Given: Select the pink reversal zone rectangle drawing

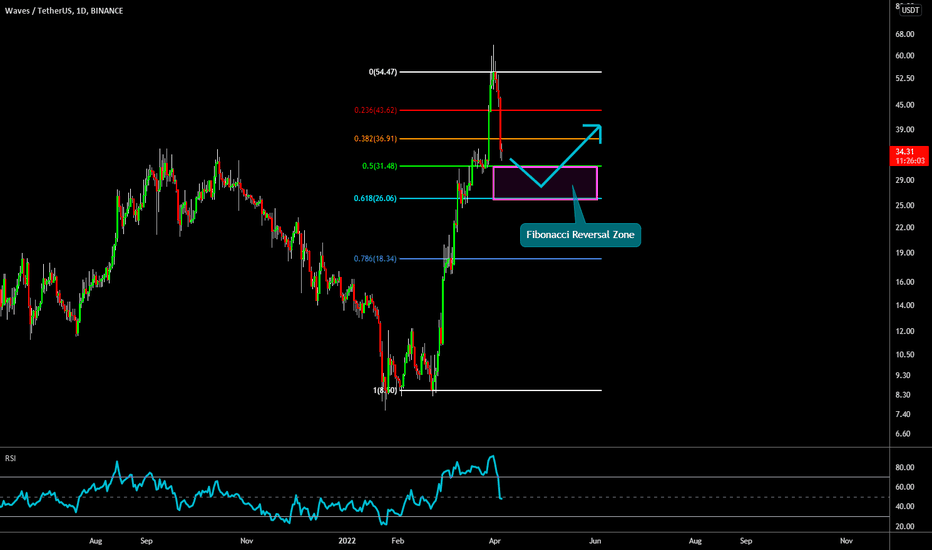Looking at the screenshot, I should coord(545,183).
